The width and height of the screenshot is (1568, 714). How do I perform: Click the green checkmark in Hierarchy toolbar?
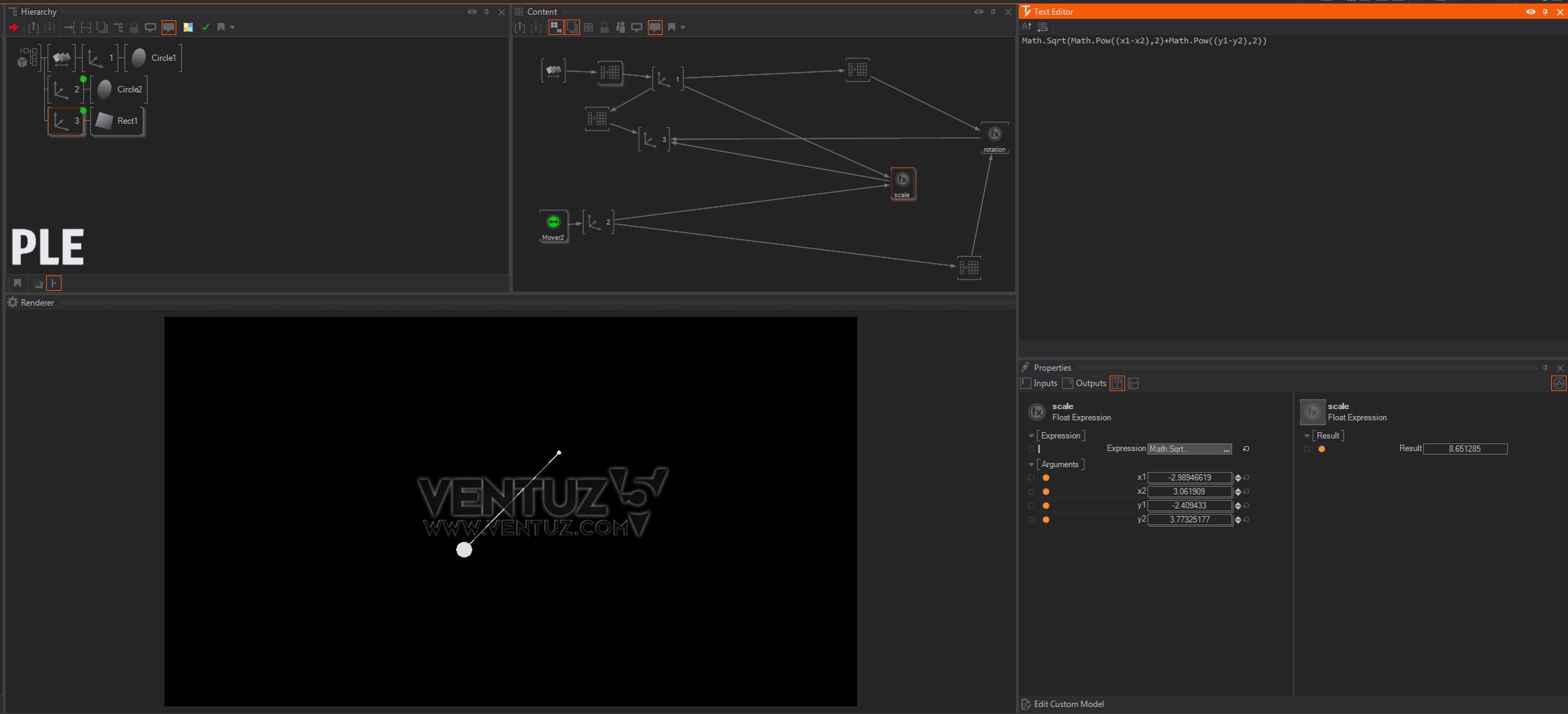tap(206, 27)
